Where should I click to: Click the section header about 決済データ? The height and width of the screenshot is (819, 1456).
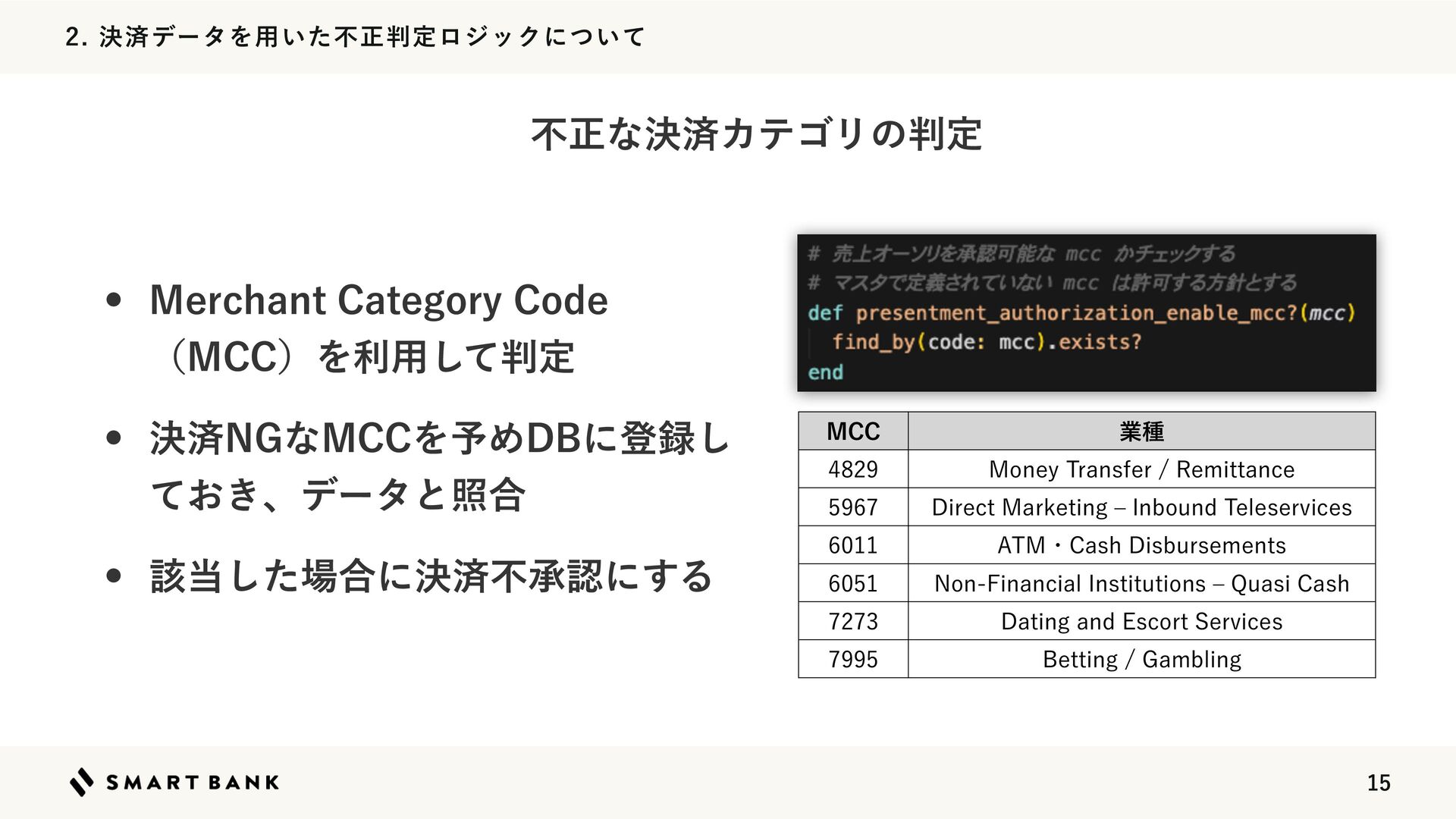coord(355,36)
